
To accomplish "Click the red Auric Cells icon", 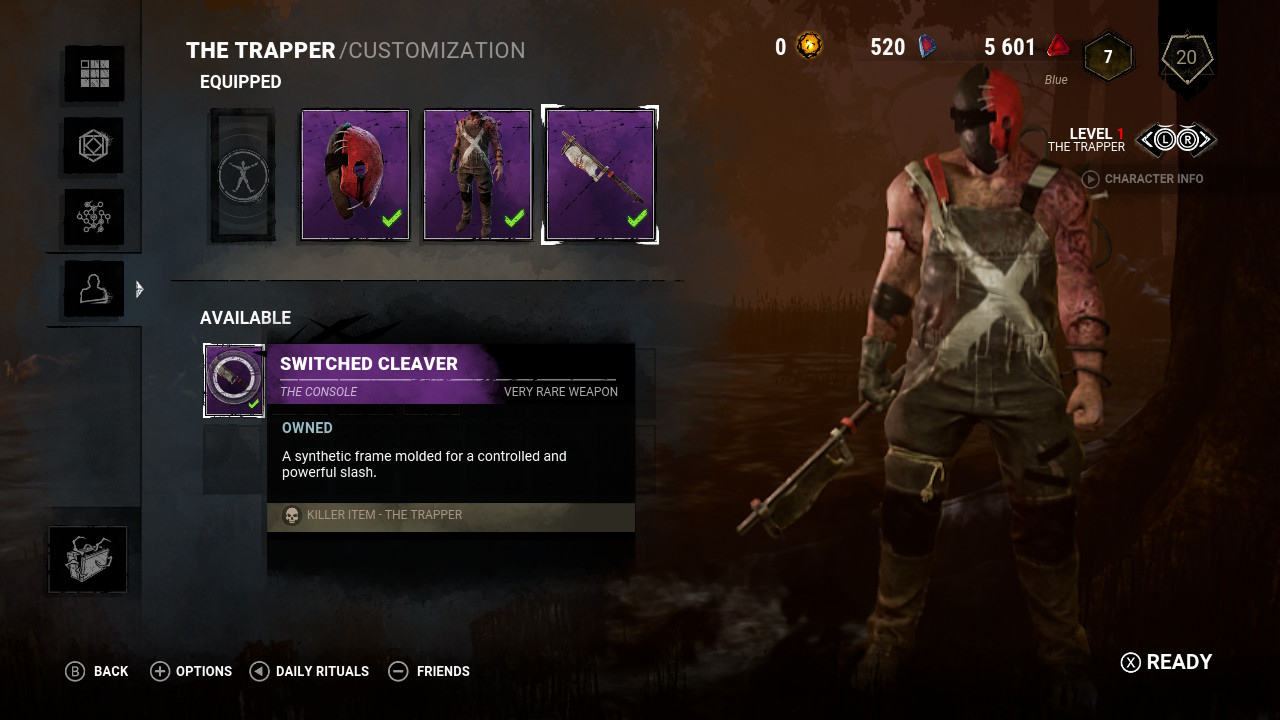I will (x=1058, y=46).
